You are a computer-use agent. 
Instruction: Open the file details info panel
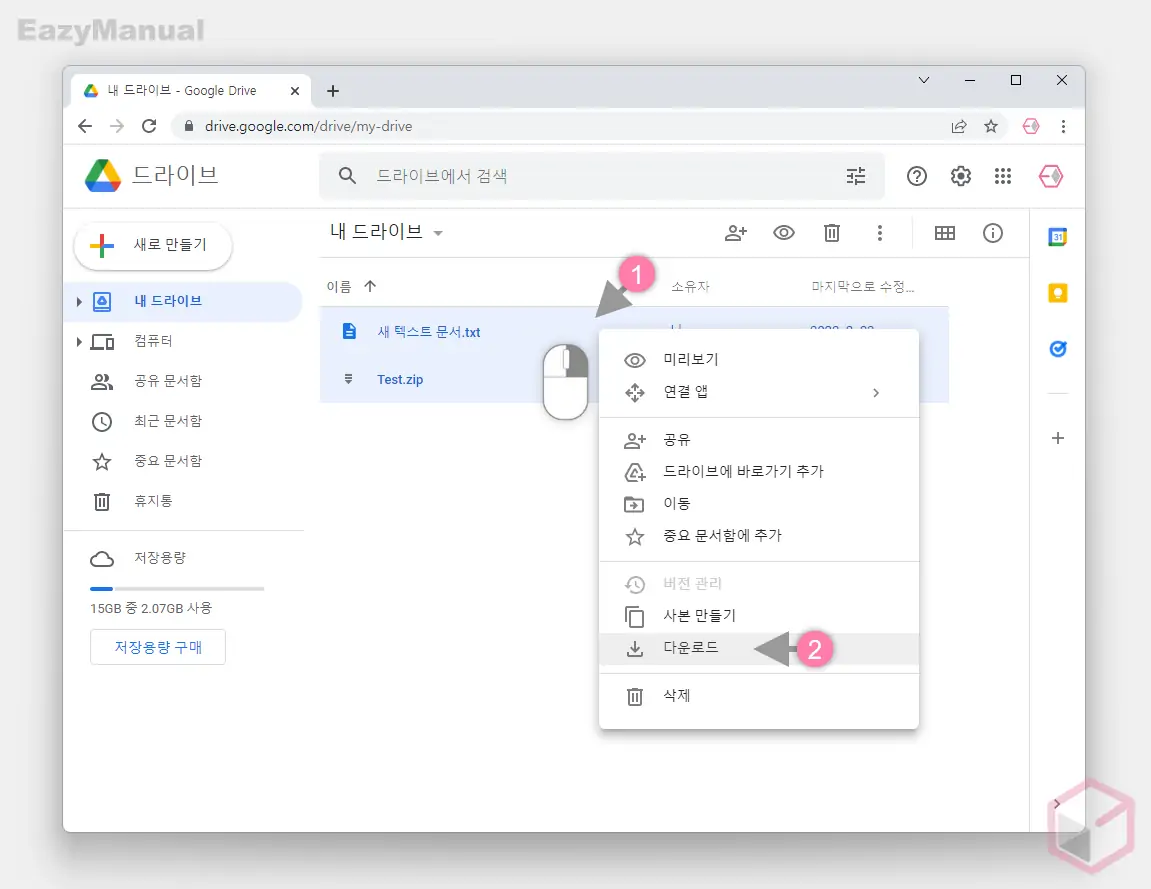[993, 233]
